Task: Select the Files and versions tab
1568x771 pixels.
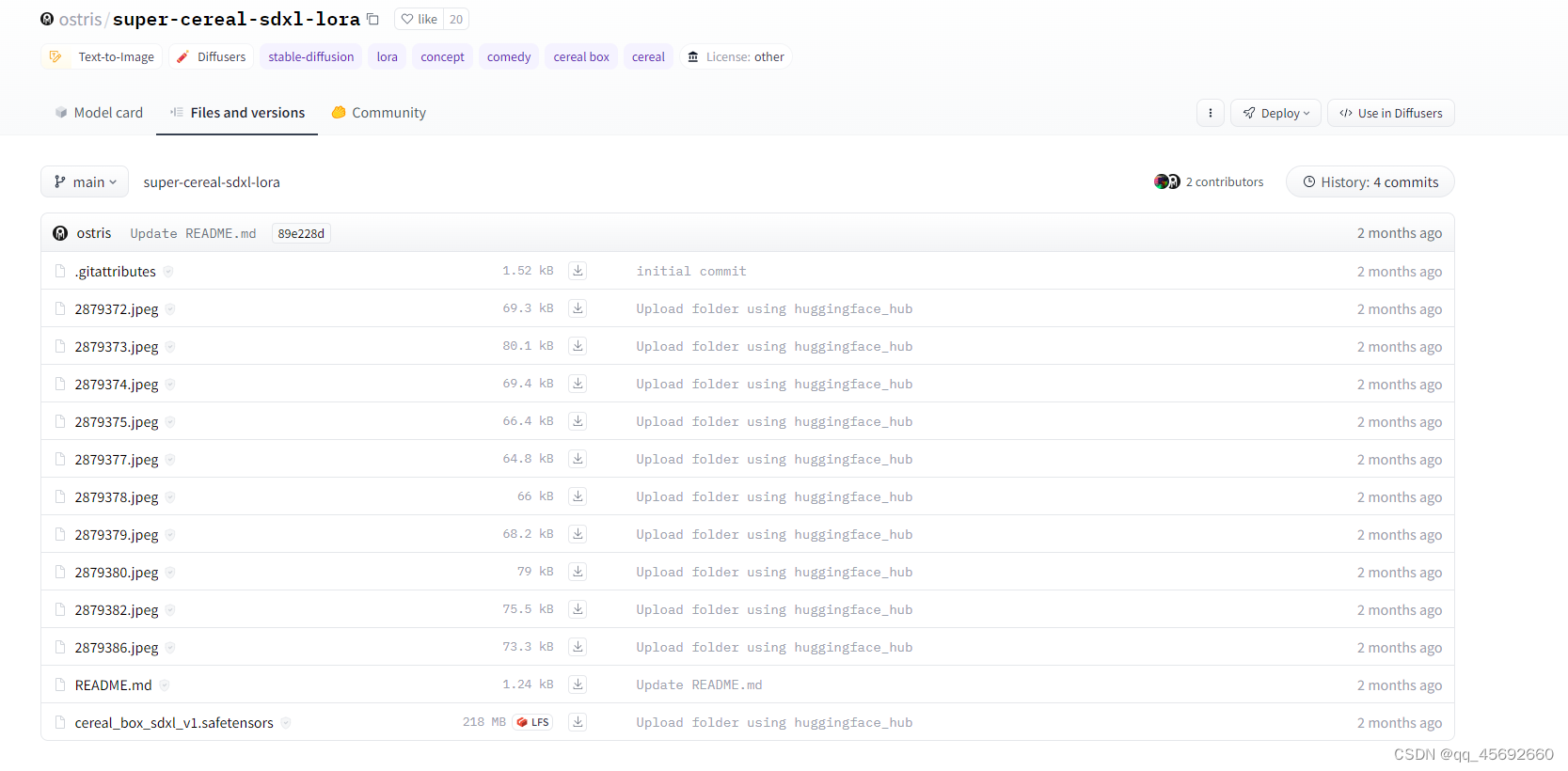Action: coord(237,113)
